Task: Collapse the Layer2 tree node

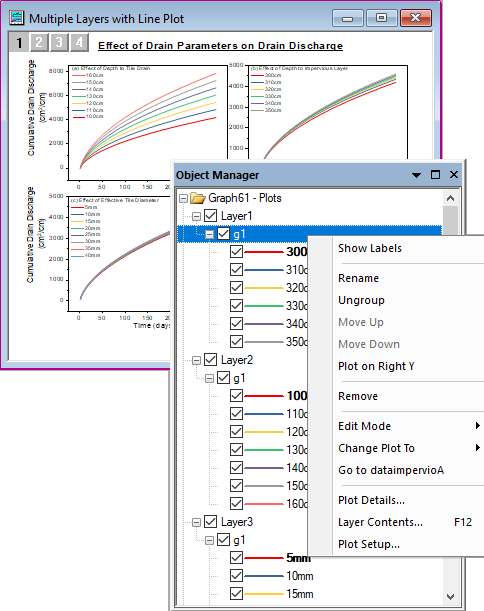Action: [197, 360]
